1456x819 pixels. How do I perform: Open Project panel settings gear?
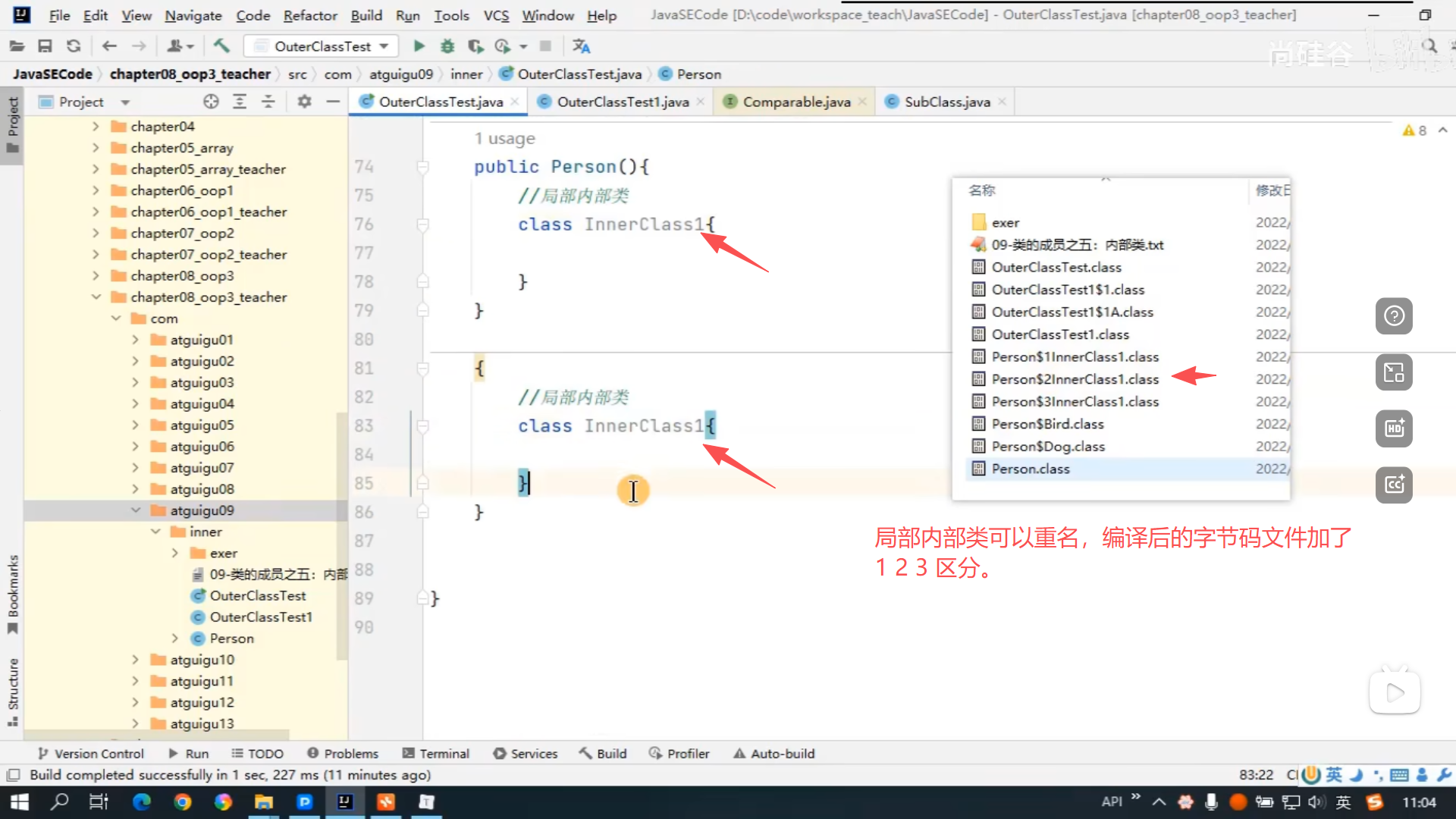coord(304,102)
